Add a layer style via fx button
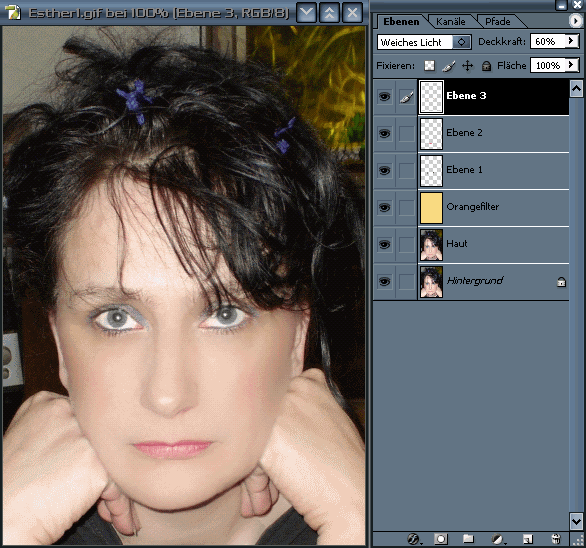This screenshot has height=548, width=586. [x=414, y=539]
